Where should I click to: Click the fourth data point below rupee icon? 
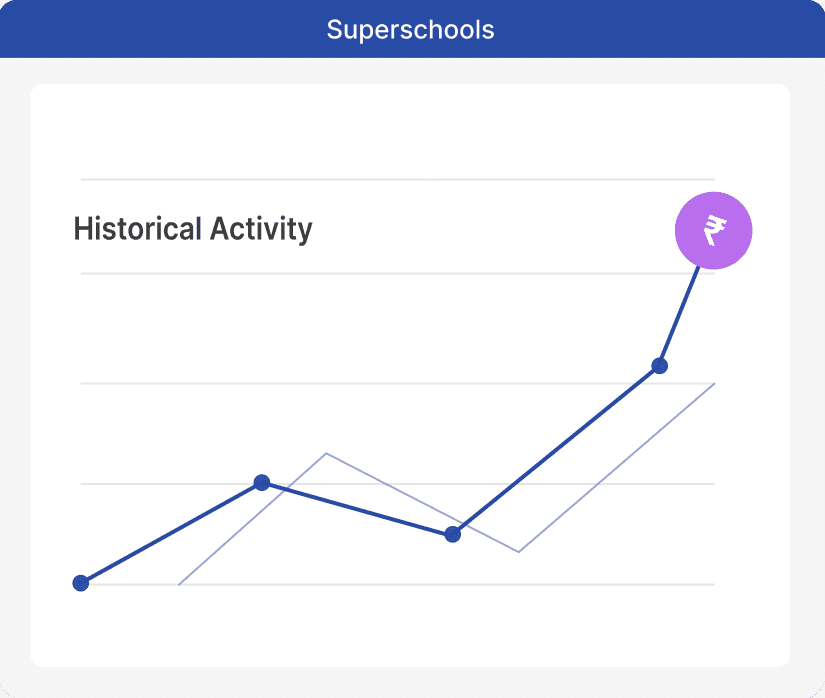(x=659, y=365)
